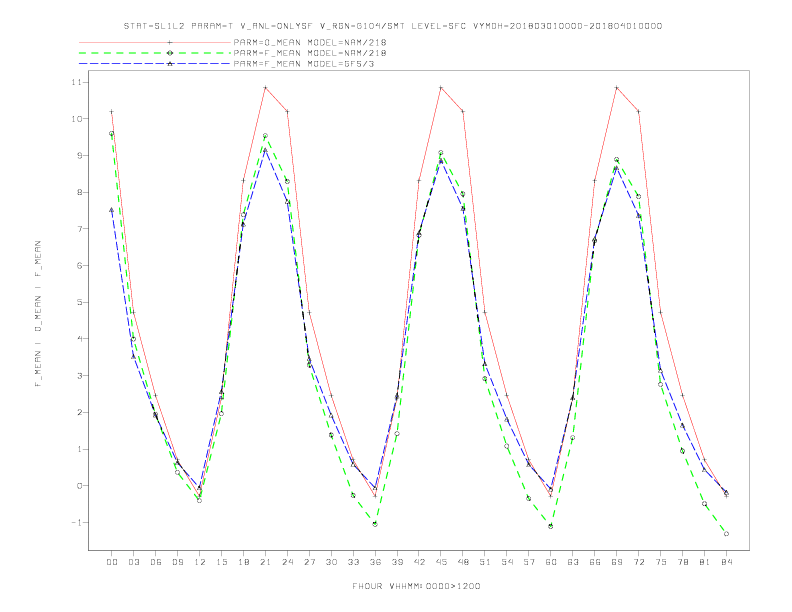Click x-axis tick label 15
792x612 pixels.
pos(221,562)
